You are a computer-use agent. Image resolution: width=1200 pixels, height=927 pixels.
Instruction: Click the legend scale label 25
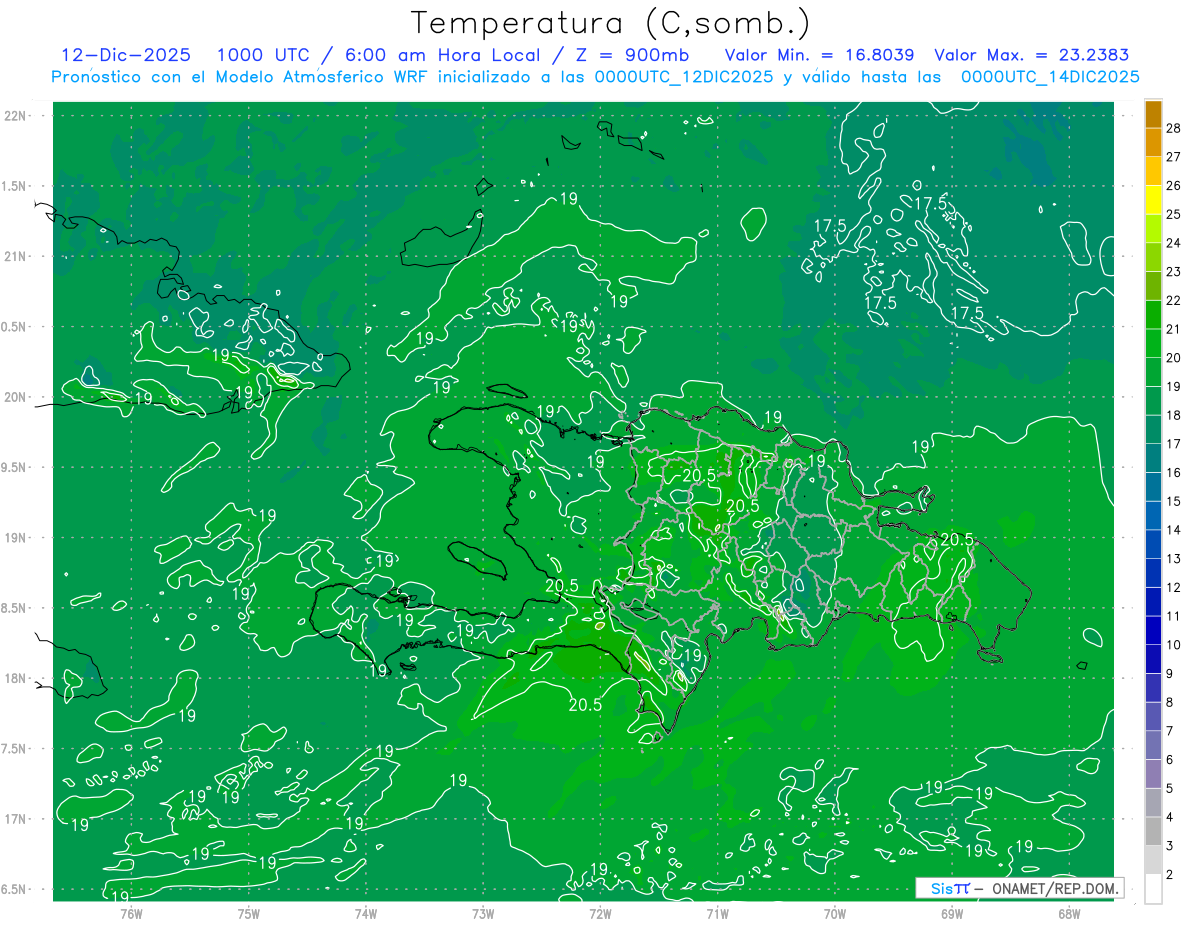[1174, 214]
